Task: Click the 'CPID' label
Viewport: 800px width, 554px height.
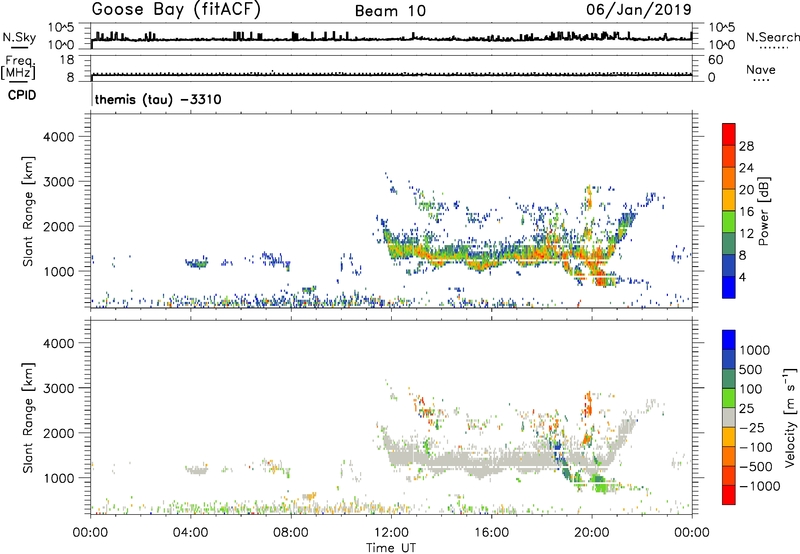Action: 22,95
